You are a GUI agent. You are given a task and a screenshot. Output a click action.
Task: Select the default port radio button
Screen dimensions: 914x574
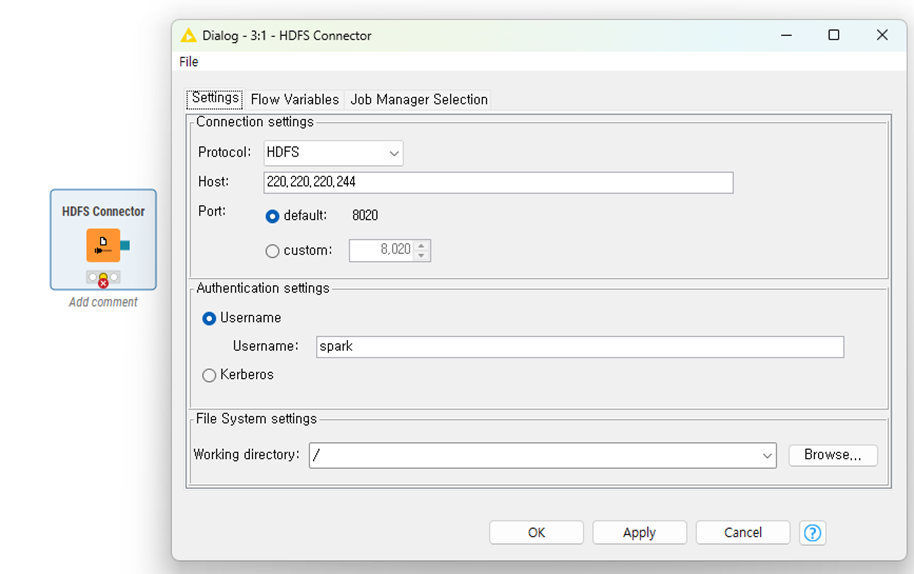[272, 216]
